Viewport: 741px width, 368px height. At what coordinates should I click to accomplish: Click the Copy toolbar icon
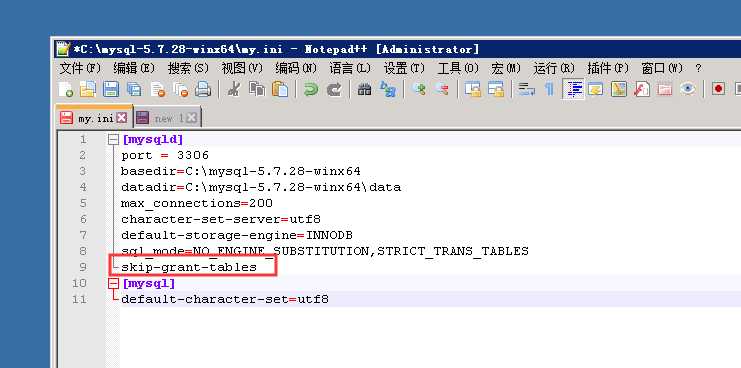(x=257, y=89)
